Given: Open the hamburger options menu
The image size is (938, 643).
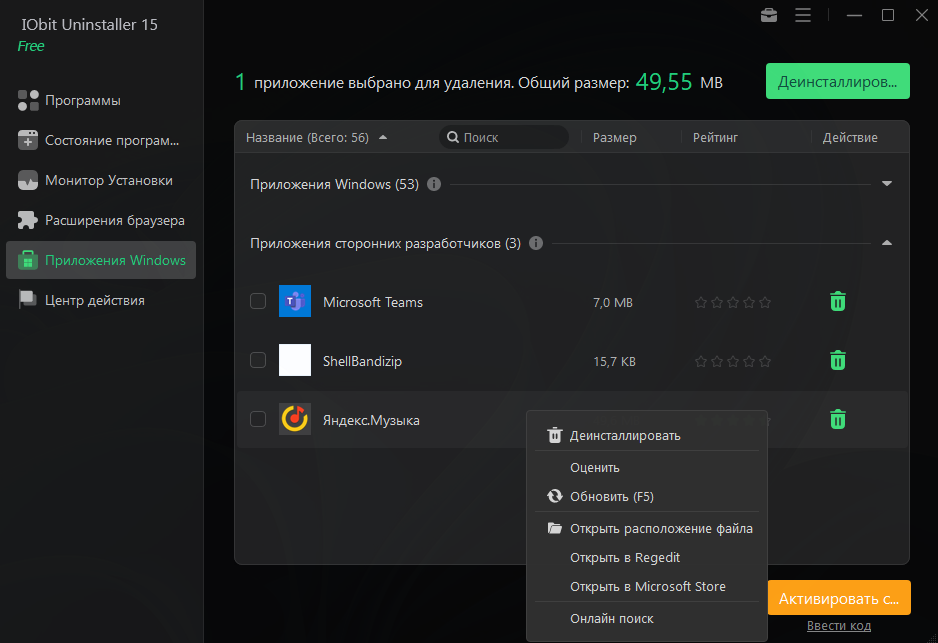Looking at the screenshot, I should pos(803,15).
